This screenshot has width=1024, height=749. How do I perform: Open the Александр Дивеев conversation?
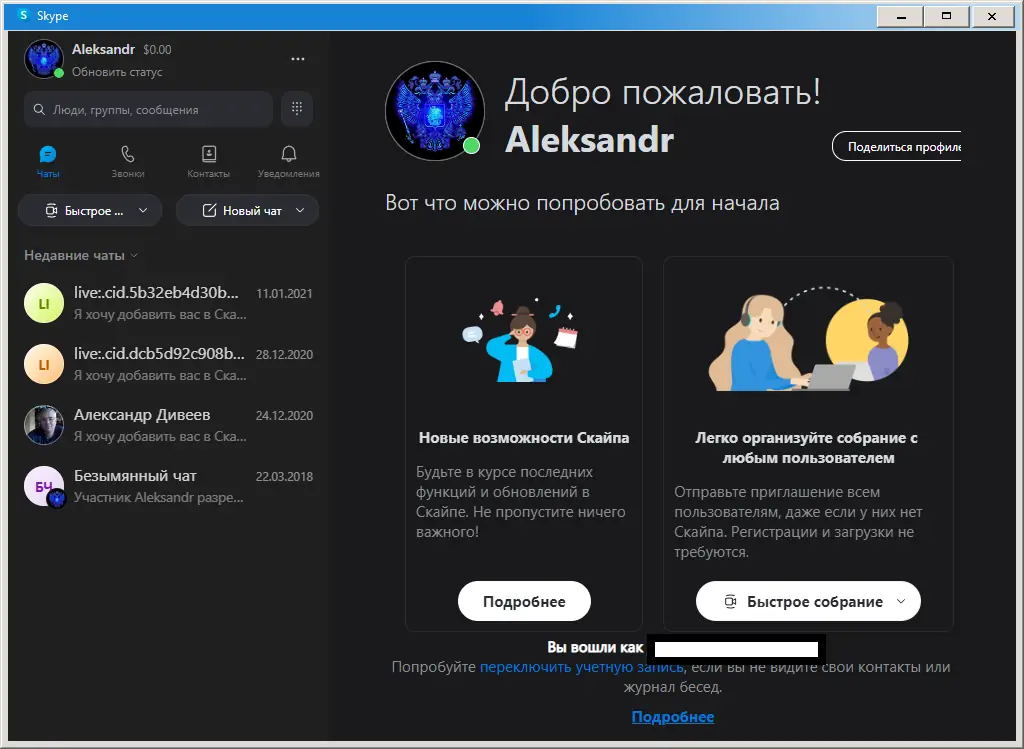[168, 424]
